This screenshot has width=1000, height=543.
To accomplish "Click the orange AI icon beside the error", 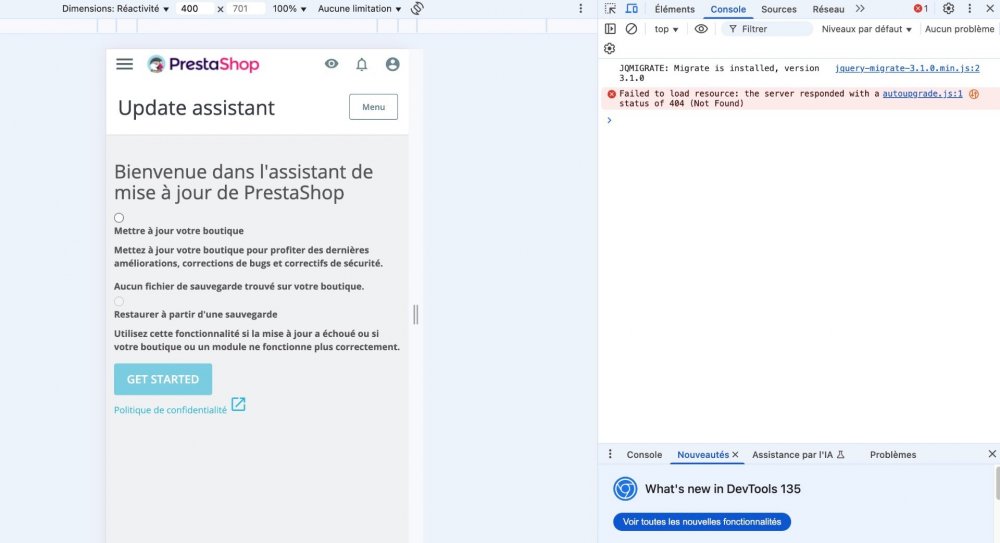I will [974, 94].
